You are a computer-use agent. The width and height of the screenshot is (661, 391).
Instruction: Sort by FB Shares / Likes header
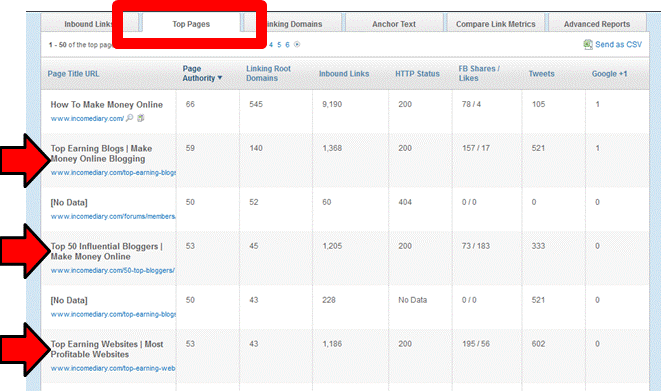479,73
